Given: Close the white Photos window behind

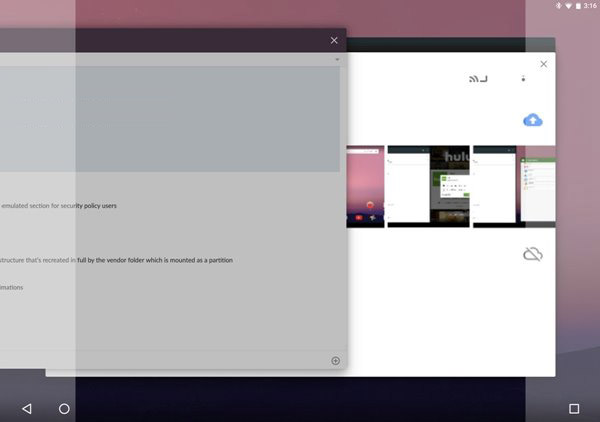Looking at the screenshot, I should point(543,64).
